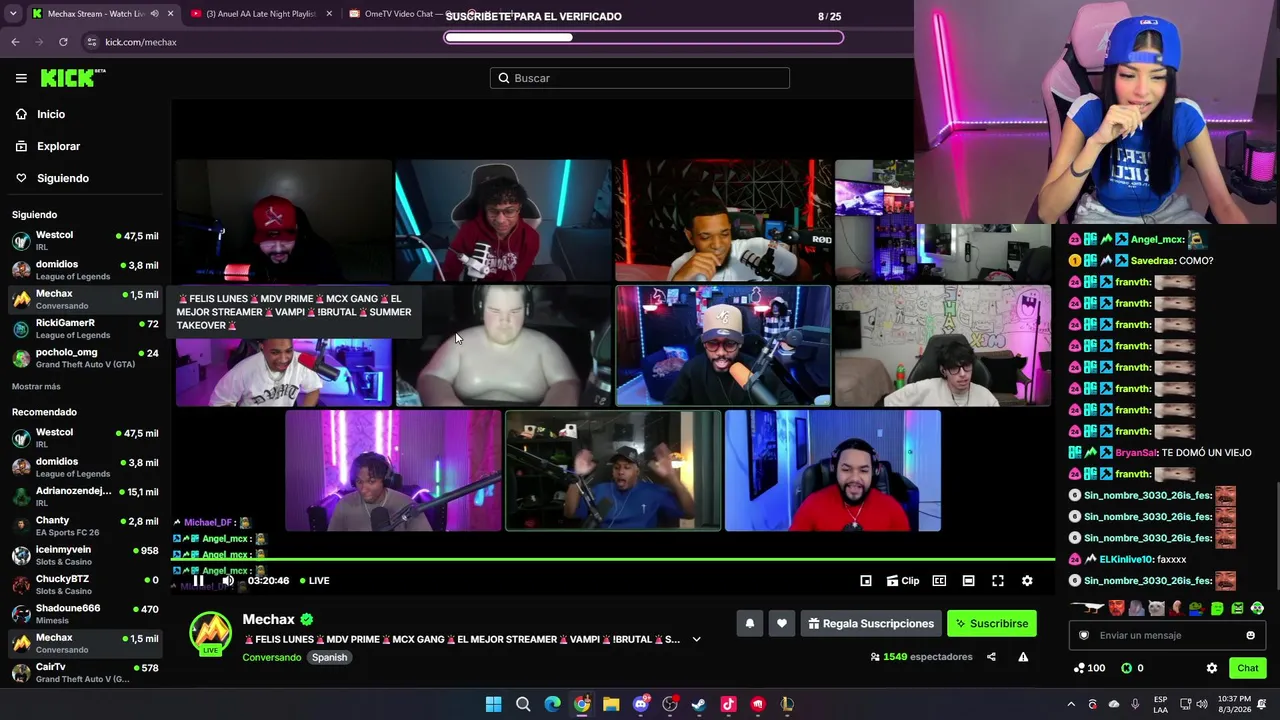Open pocholo_omg channel in sidebar
The image size is (1280, 720).
point(85,358)
